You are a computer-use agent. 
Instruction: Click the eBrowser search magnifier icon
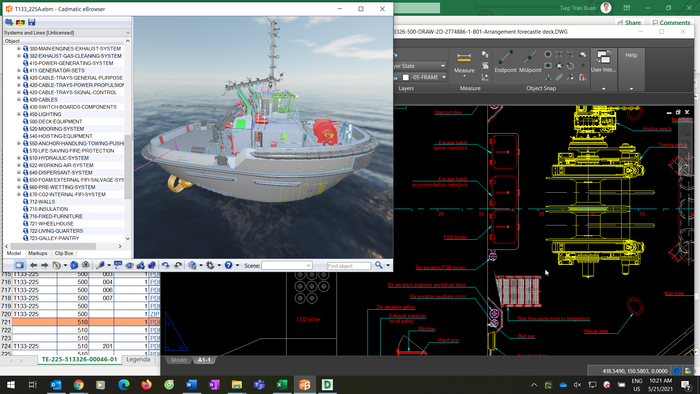pyautogui.click(x=379, y=265)
